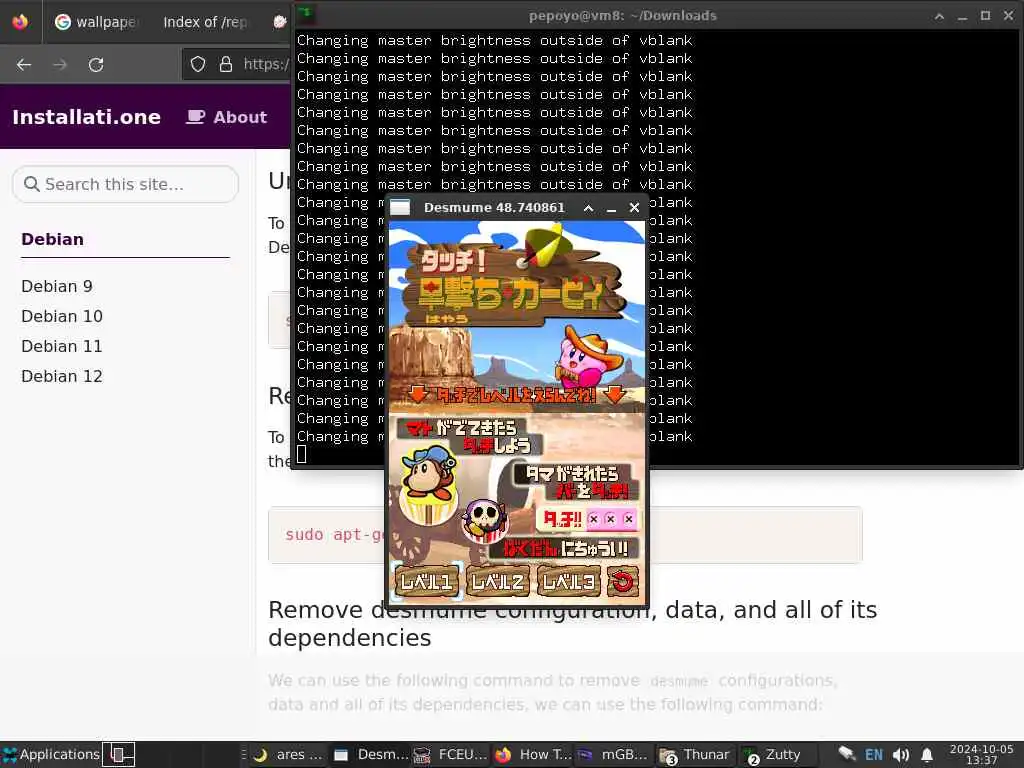Select the Level 3 game button

point(568,581)
